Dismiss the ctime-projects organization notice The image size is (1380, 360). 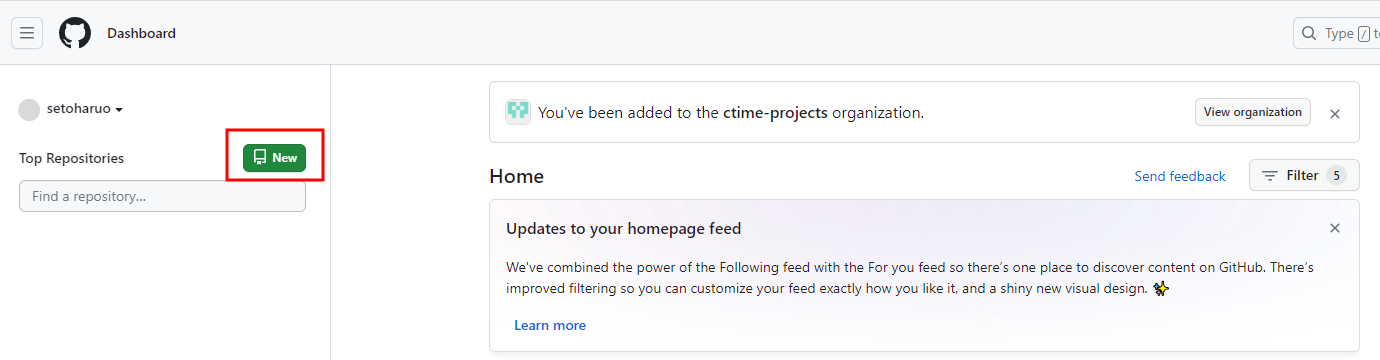(x=1335, y=114)
